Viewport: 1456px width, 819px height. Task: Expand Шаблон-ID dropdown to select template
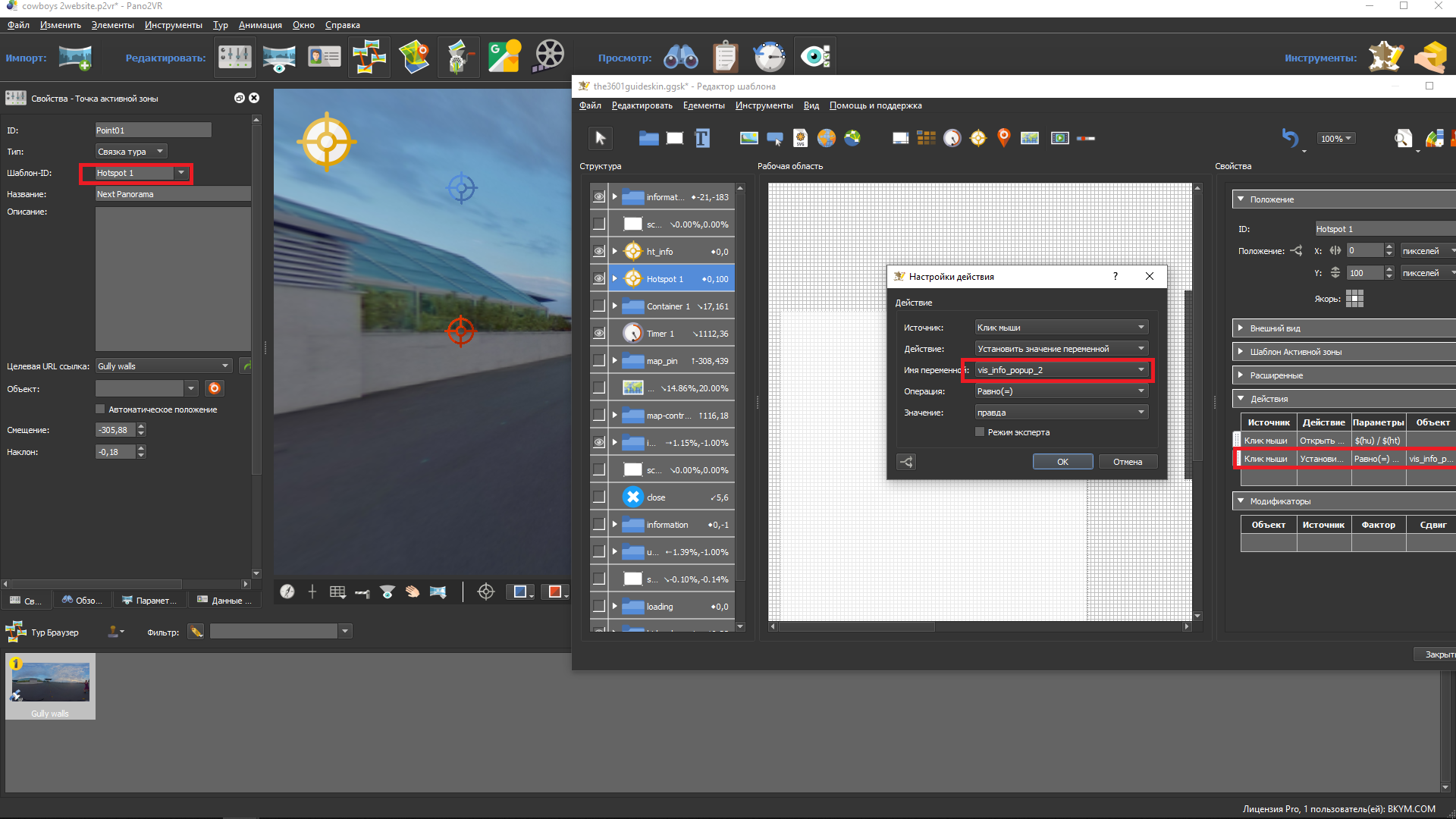pos(179,172)
